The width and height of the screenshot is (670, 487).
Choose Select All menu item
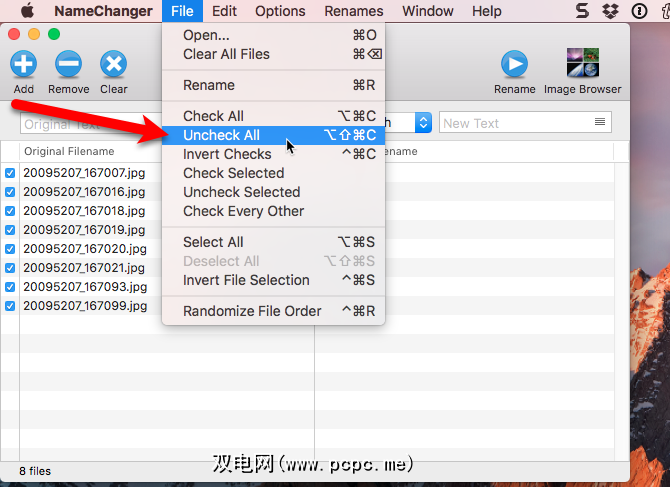click(273, 242)
